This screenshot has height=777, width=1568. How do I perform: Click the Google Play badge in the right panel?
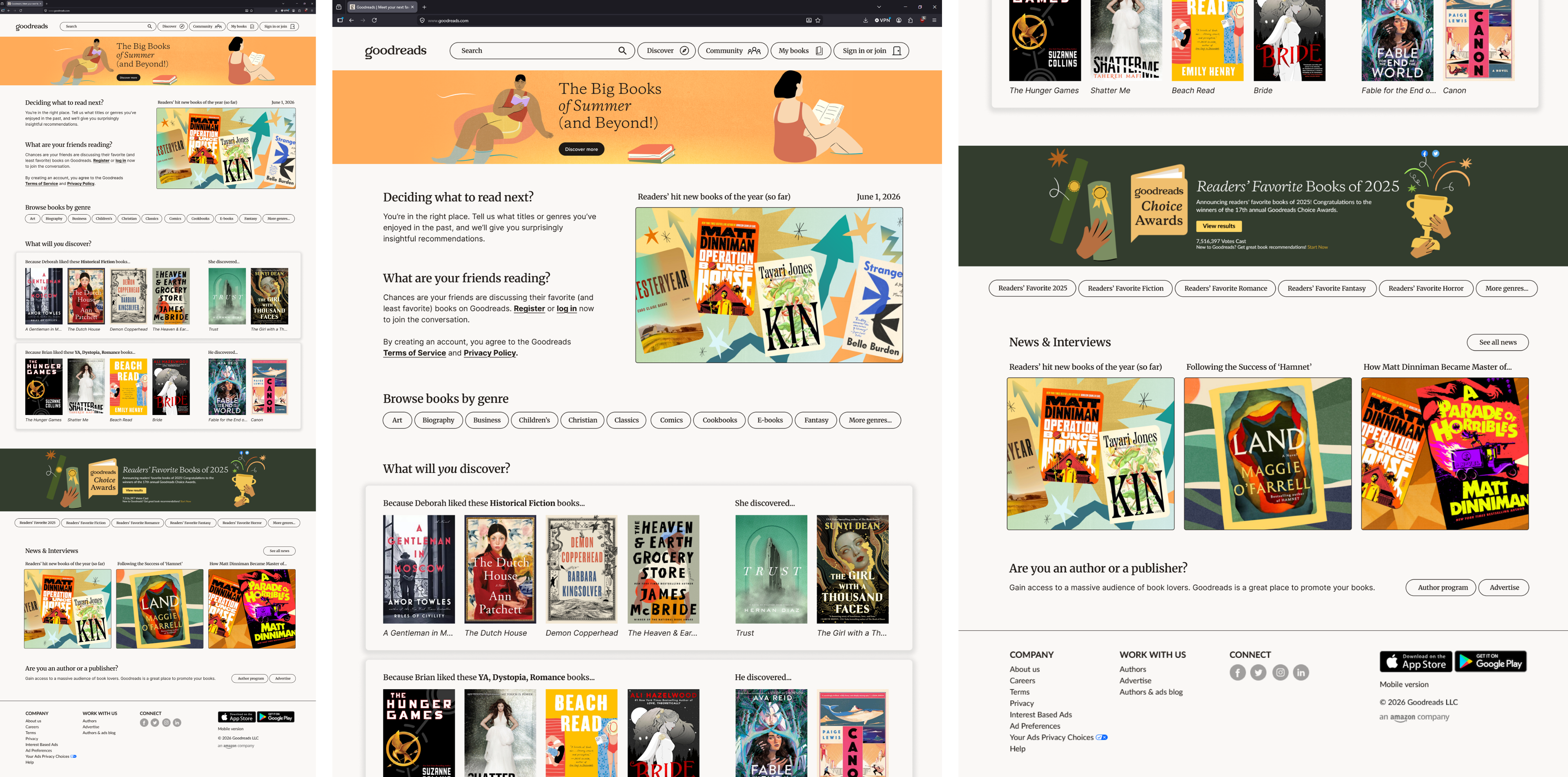(1491, 662)
